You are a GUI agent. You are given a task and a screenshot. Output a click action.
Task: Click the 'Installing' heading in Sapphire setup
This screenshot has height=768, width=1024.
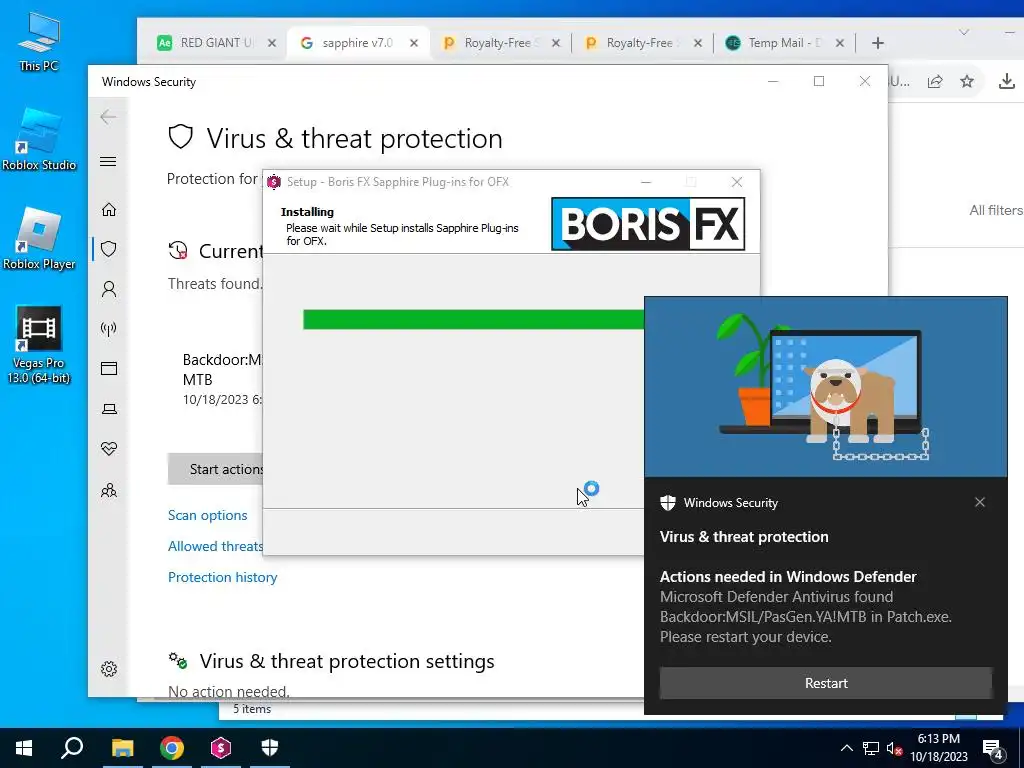(307, 212)
